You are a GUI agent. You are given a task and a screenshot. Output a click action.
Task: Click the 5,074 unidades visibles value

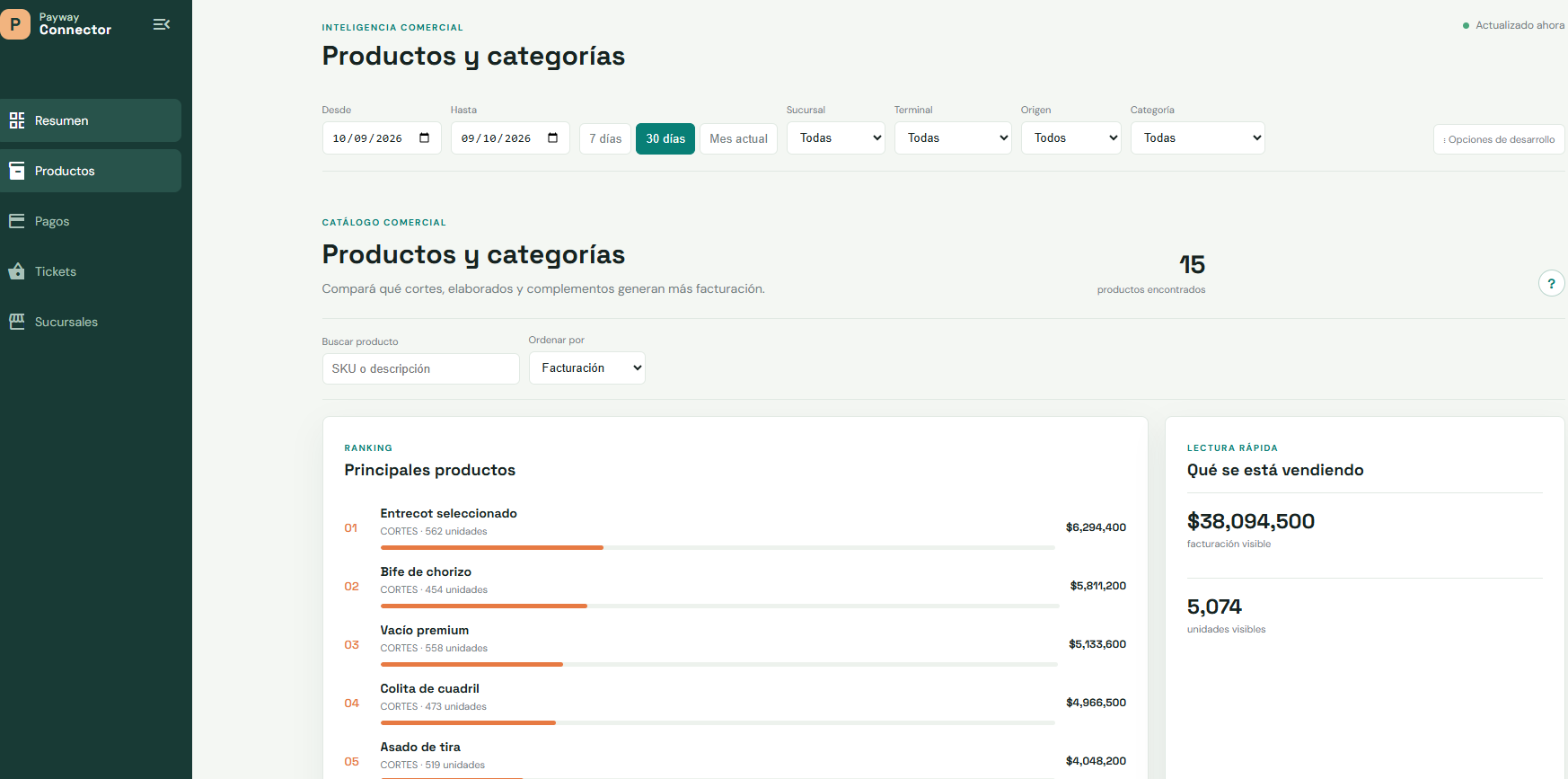1214,606
